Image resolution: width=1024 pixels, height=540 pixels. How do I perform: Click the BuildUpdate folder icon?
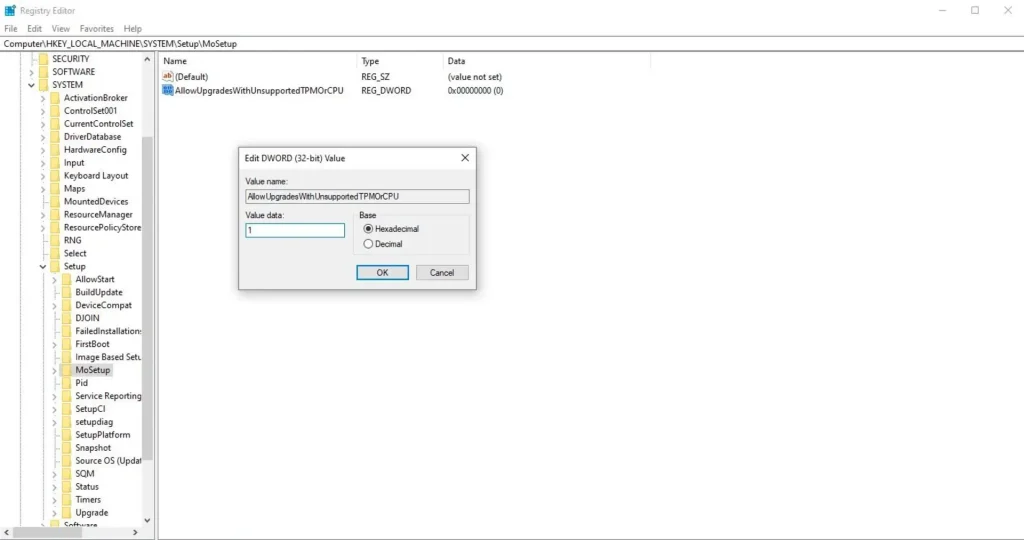pos(67,293)
